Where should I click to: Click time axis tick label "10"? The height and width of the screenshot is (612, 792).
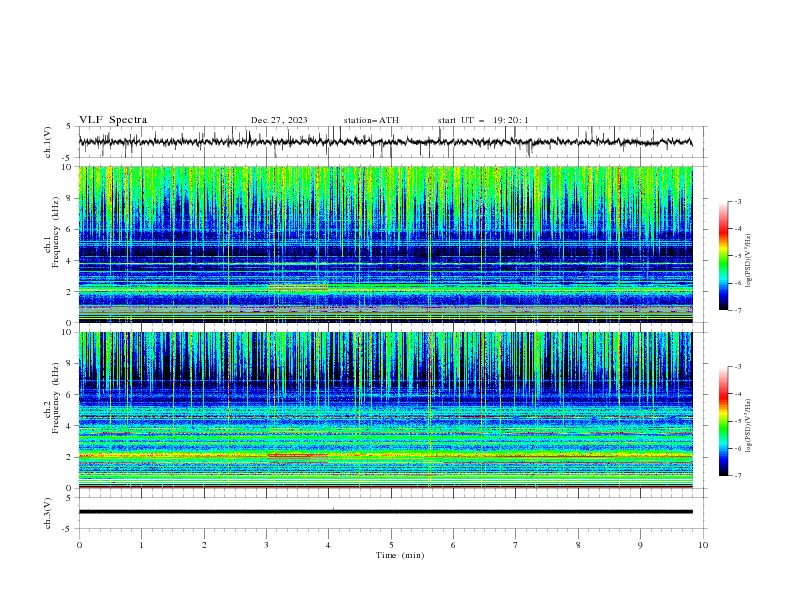[703, 545]
